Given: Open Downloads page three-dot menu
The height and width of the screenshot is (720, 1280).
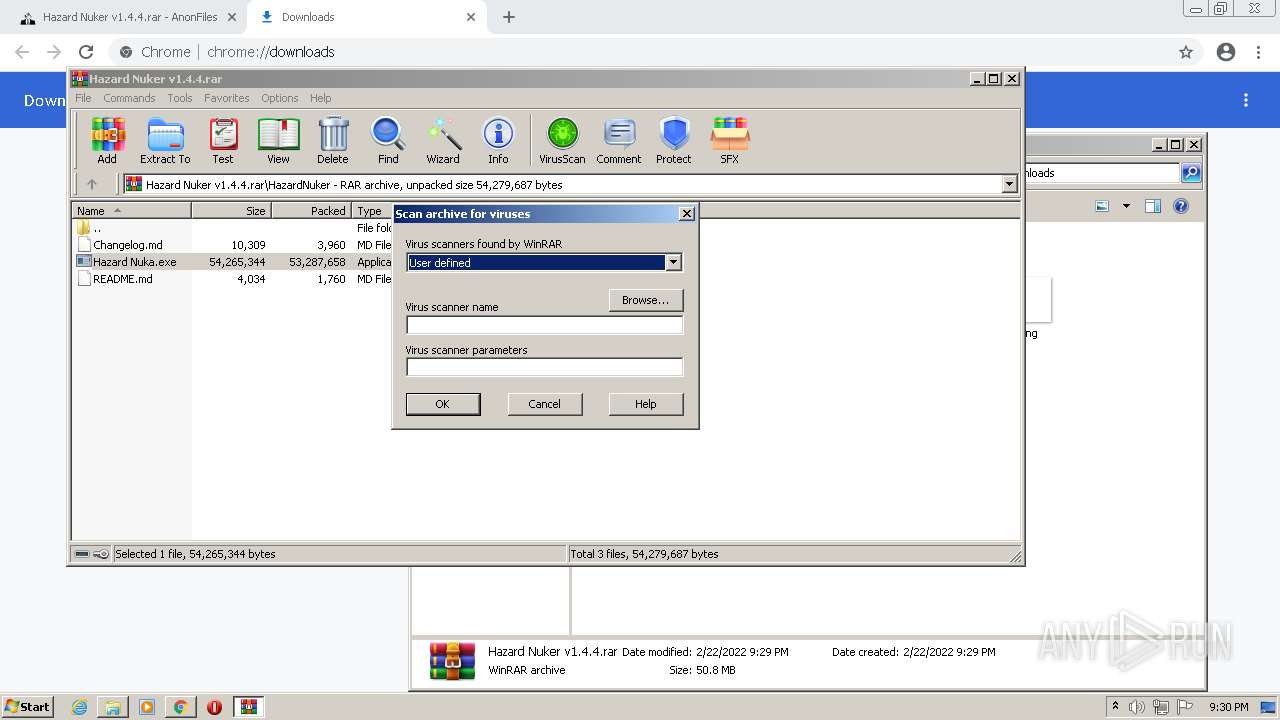Looking at the screenshot, I should [x=1246, y=100].
